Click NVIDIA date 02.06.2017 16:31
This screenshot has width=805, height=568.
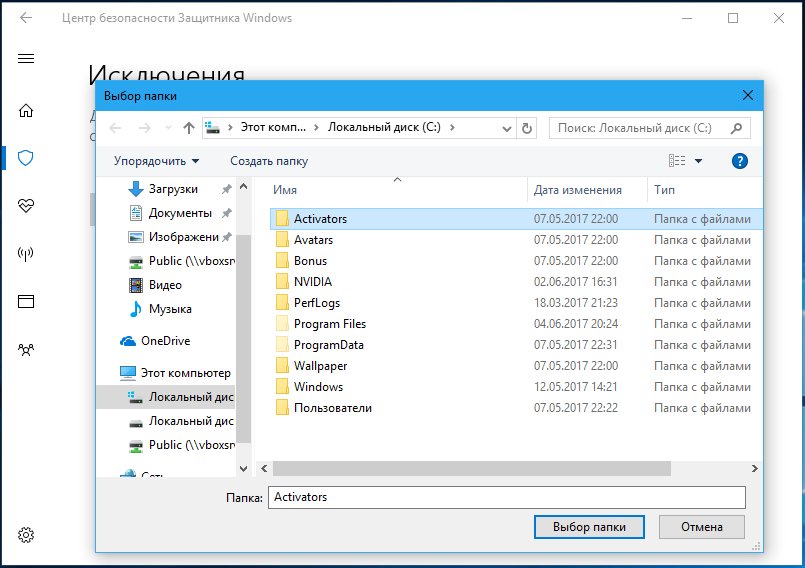point(576,282)
